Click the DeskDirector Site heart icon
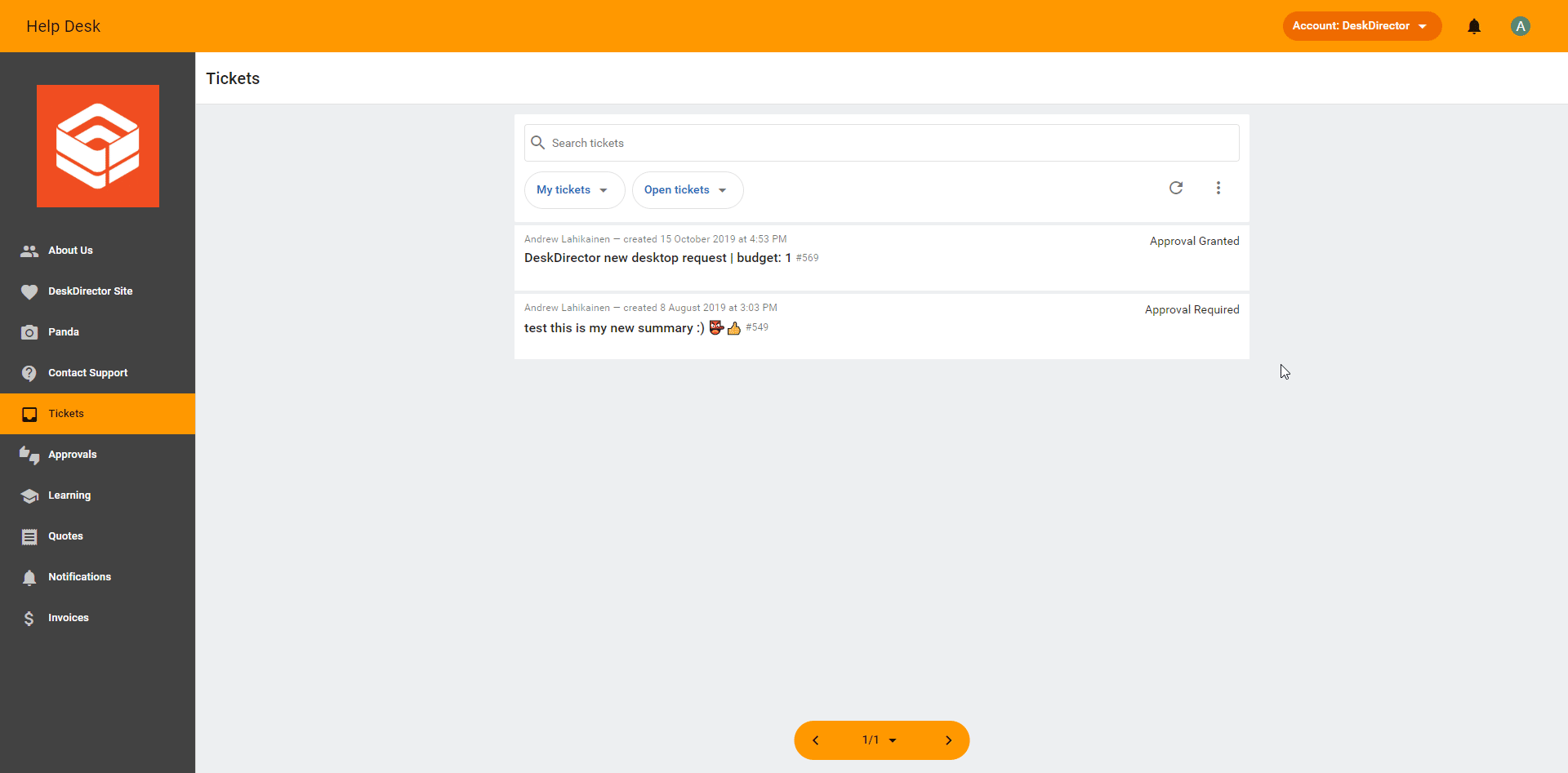 point(29,291)
